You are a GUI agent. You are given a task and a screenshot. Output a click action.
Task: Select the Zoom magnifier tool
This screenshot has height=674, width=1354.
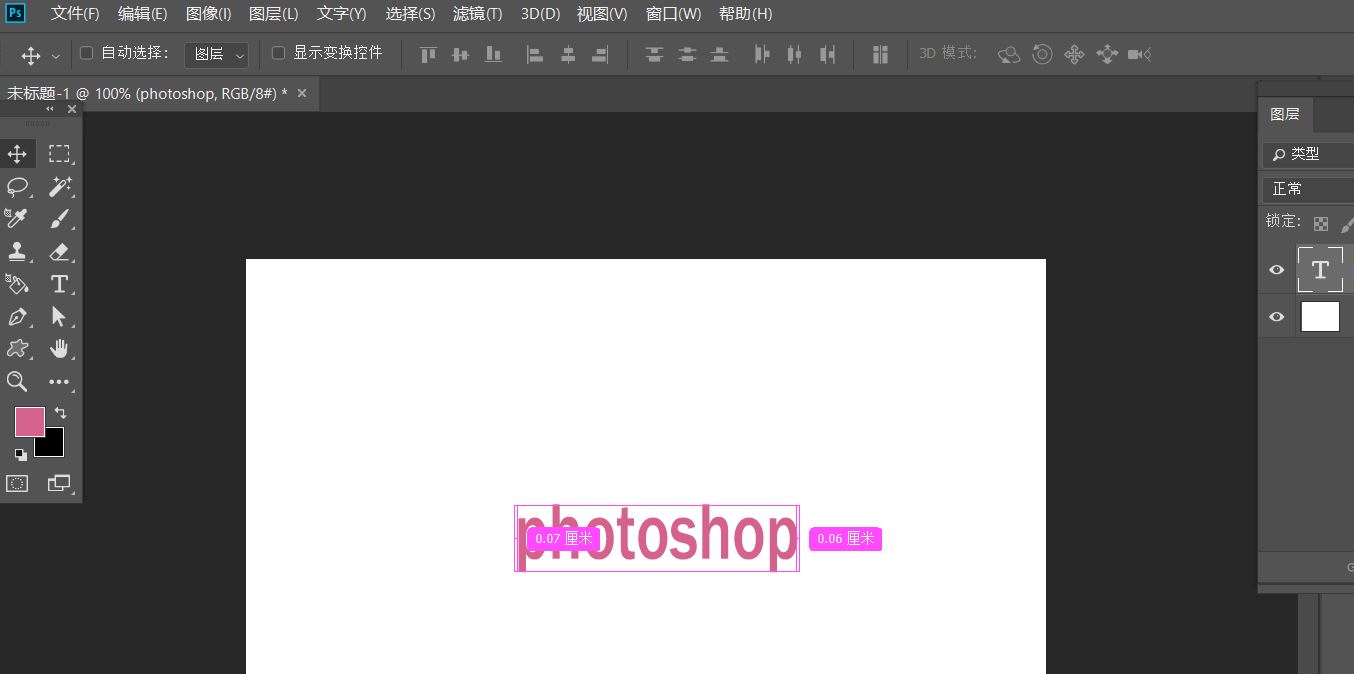[x=17, y=381]
